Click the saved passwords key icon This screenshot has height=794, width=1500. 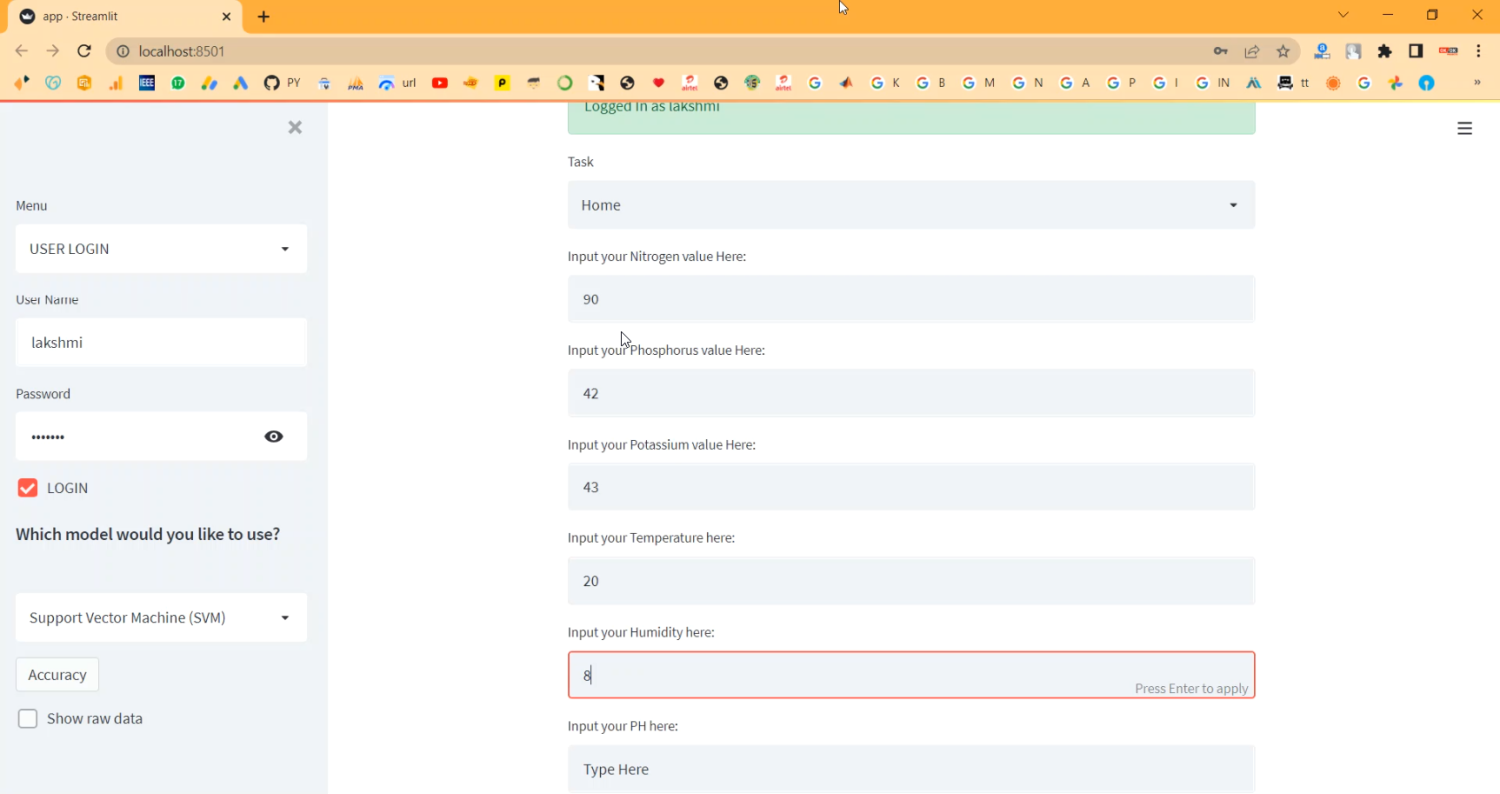1220,51
